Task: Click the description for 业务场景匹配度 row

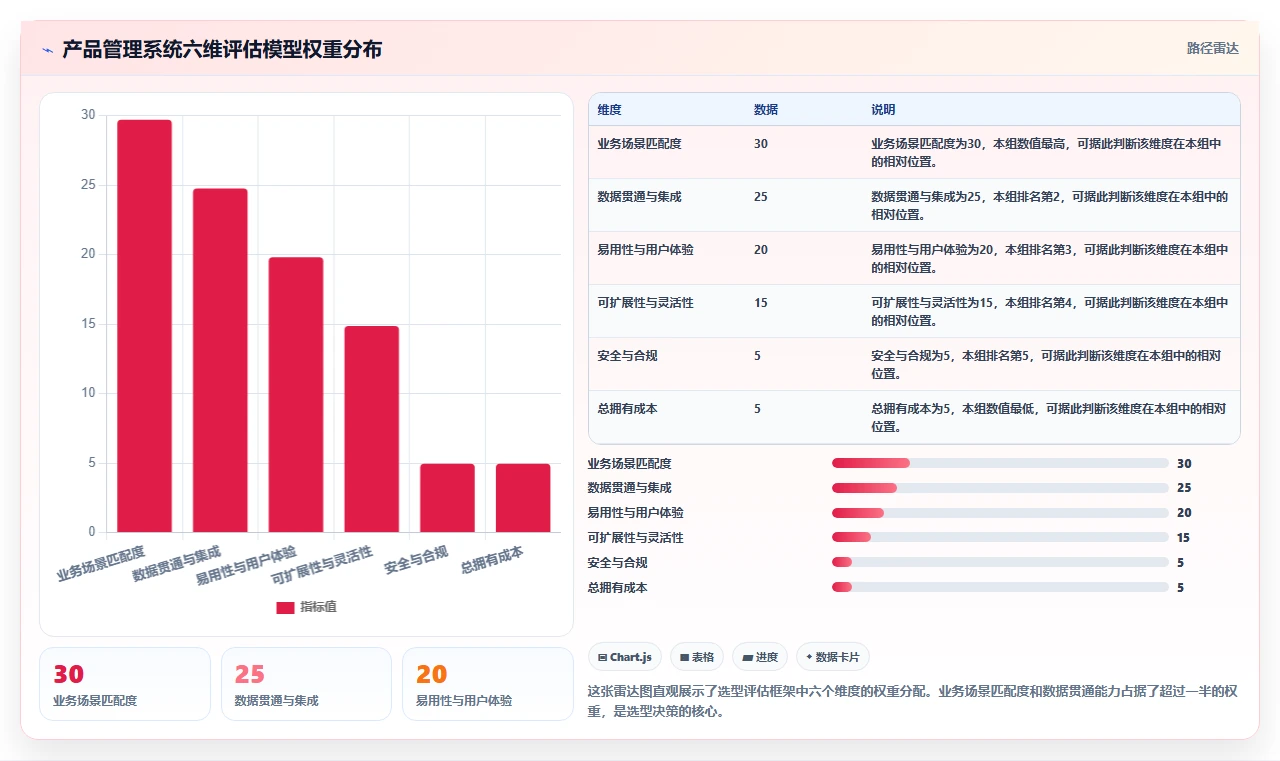Action: [x=1047, y=152]
